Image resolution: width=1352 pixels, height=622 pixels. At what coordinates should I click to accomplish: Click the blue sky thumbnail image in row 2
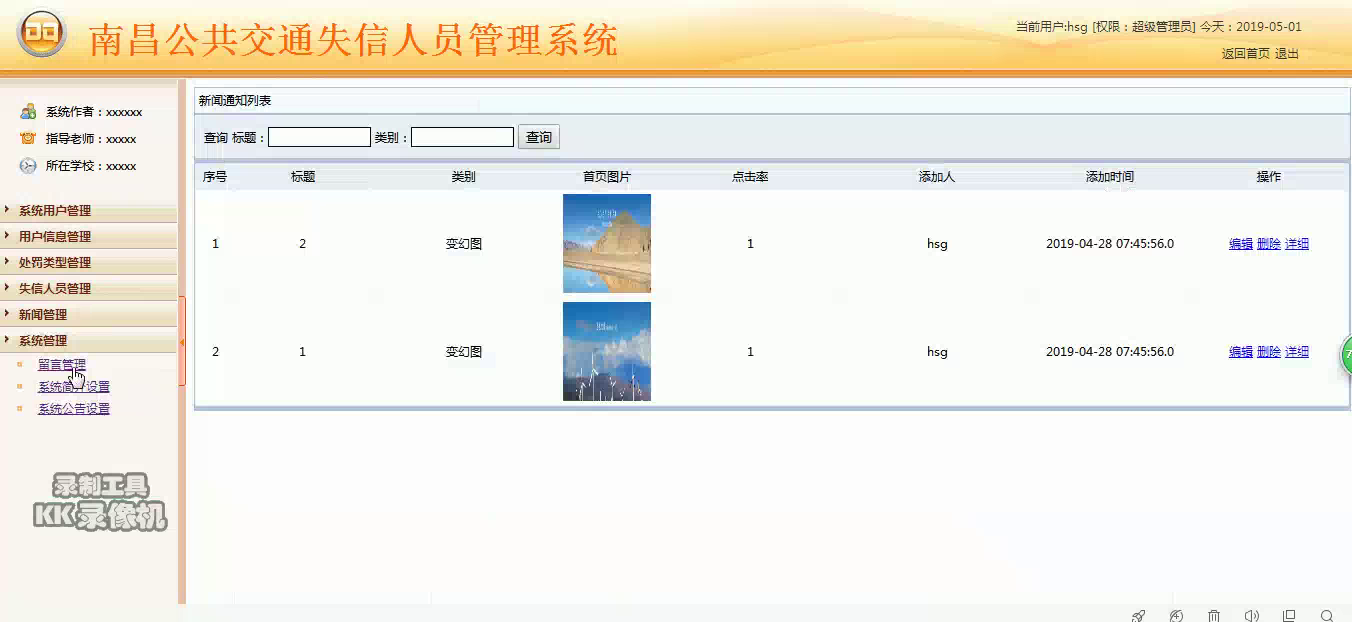[x=607, y=351]
